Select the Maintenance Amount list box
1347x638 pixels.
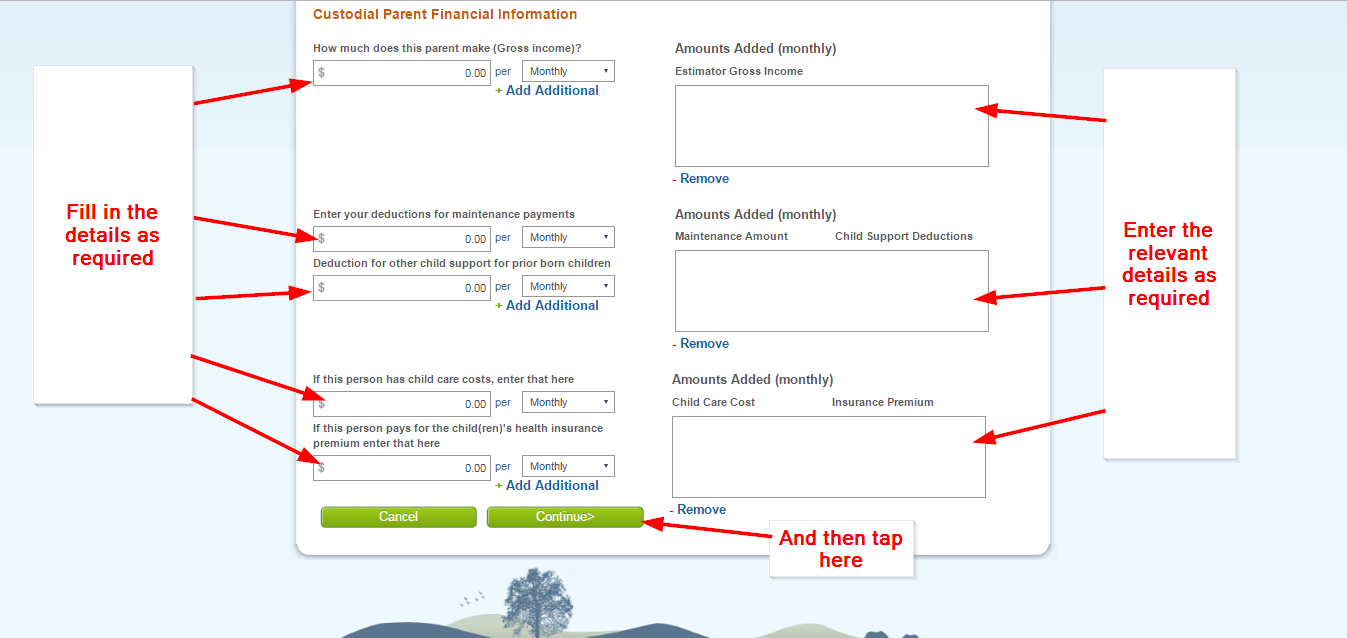click(832, 291)
